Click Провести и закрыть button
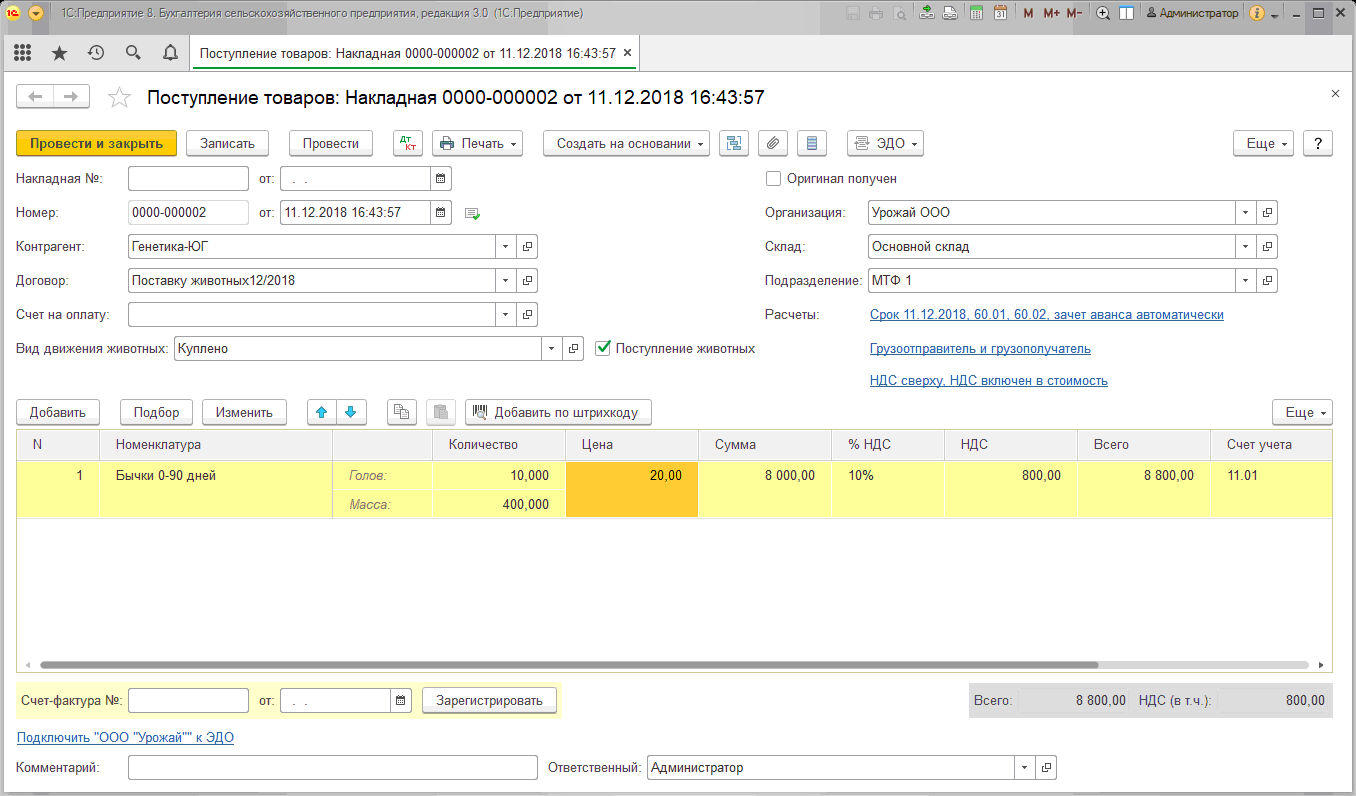Viewport: 1356px width, 796px height. tap(96, 143)
